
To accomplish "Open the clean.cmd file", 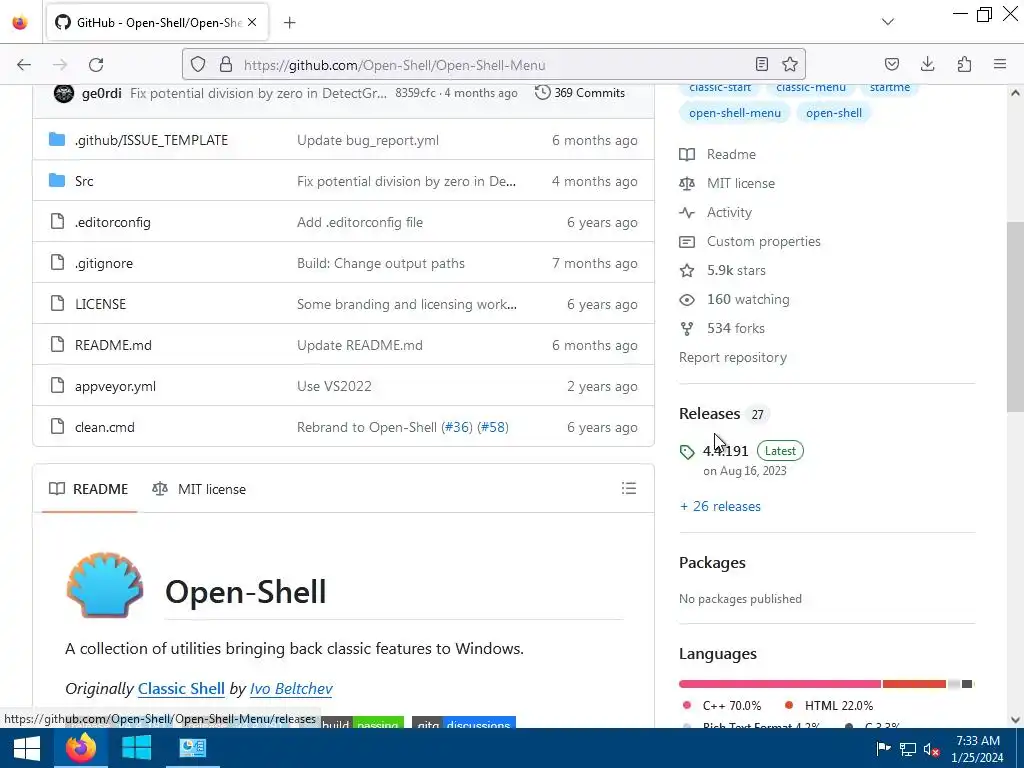I will (x=104, y=428).
